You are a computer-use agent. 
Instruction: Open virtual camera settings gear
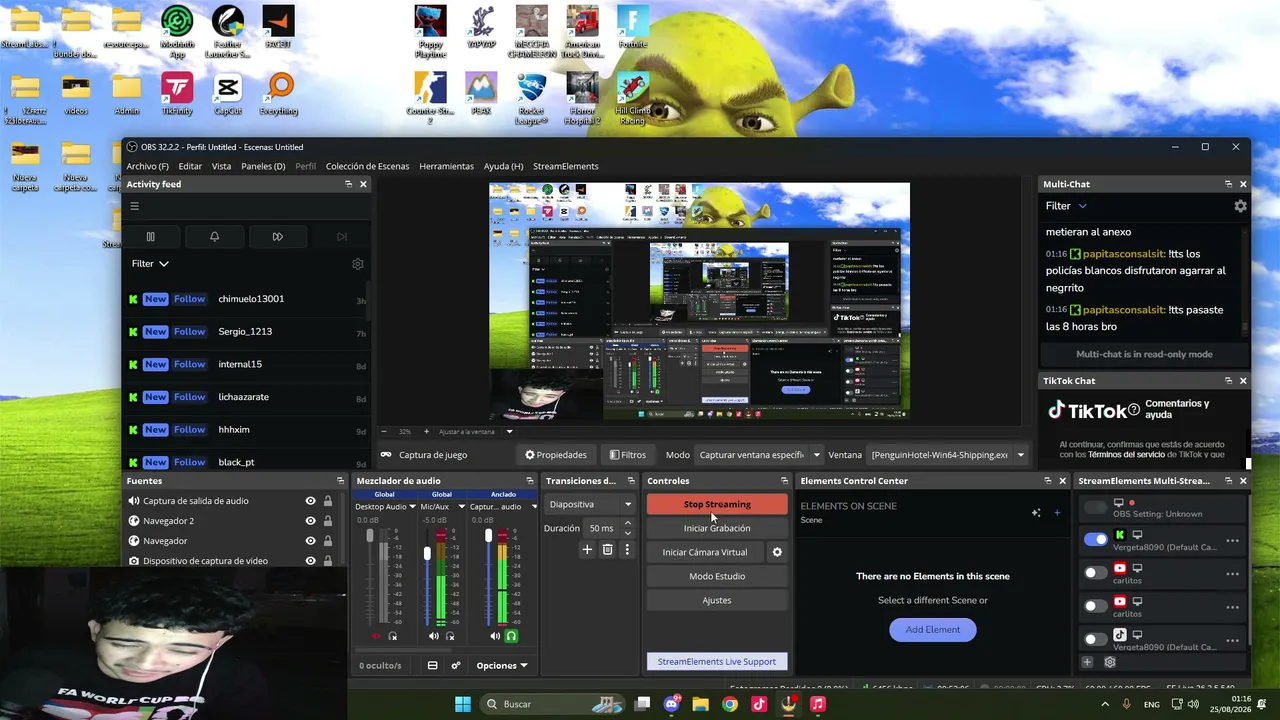777,552
